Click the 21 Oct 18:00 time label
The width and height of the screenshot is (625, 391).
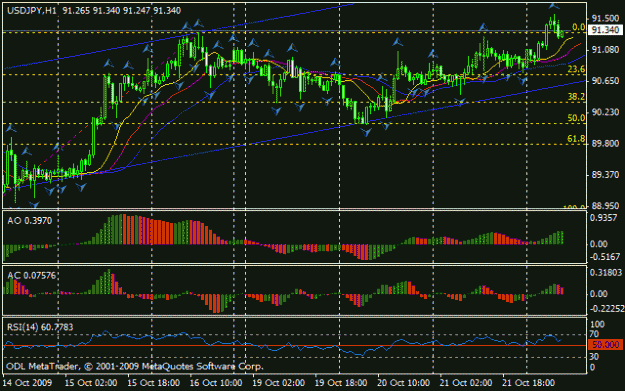coord(528,383)
